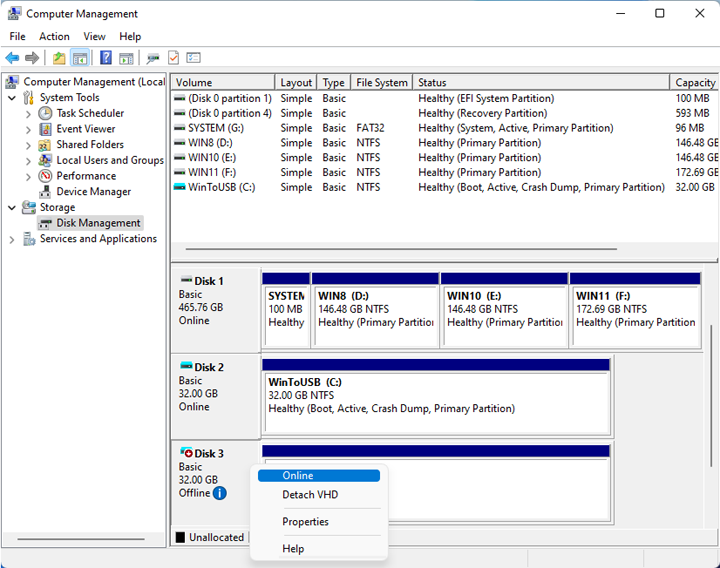Select the WinToUSB (C:) volume row
The width and height of the screenshot is (720, 568).
(x=444, y=187)
